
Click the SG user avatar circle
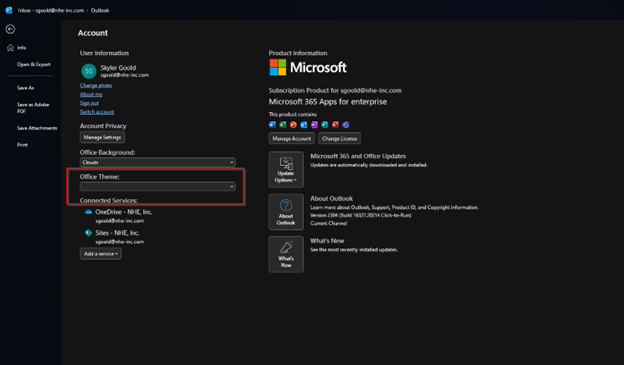pyautogui.click(x=89, y=71)
